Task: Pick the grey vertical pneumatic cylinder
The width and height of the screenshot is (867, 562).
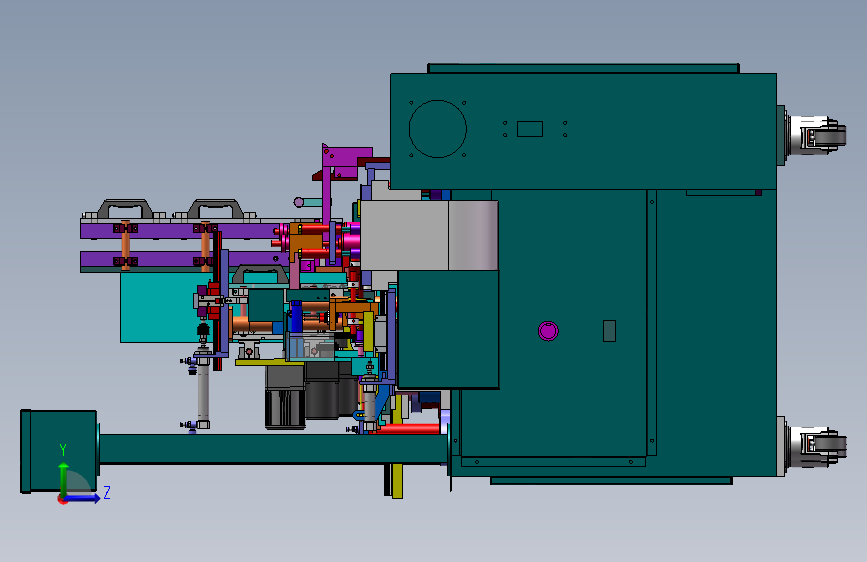Action: coord(203,390)
